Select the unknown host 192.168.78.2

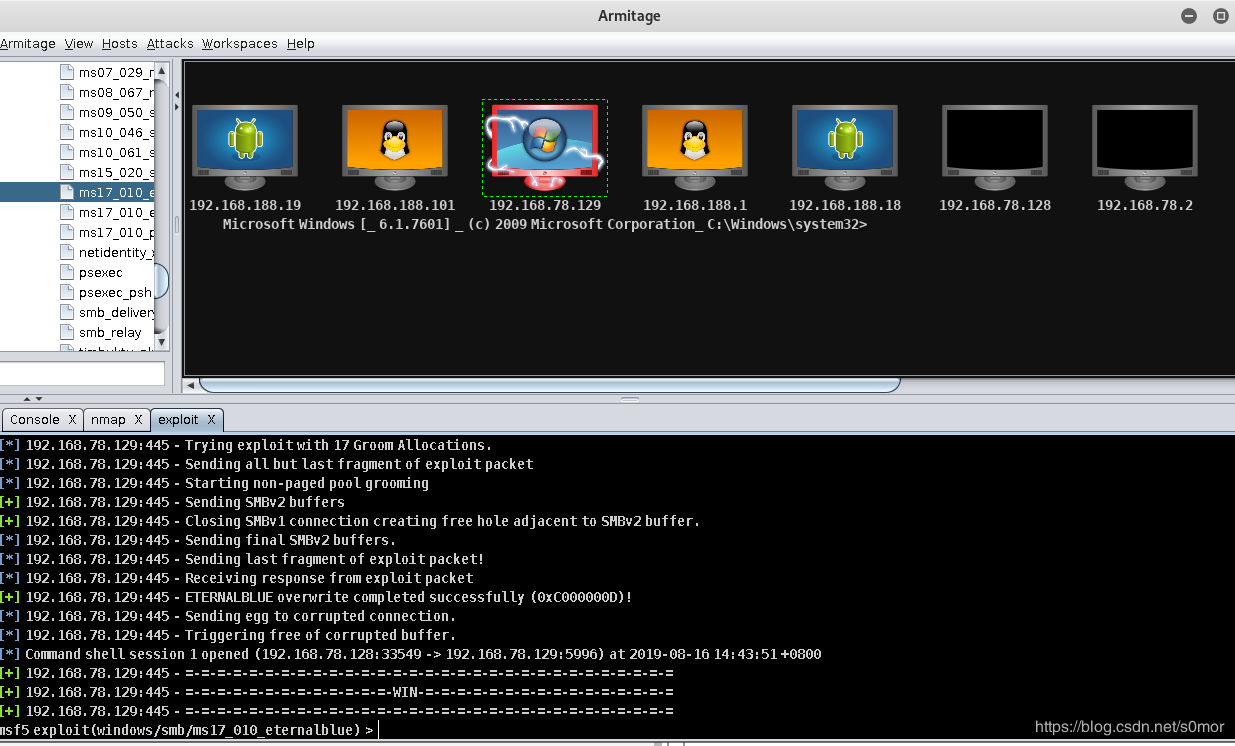pyautogui.click(x=1145, y=148)
